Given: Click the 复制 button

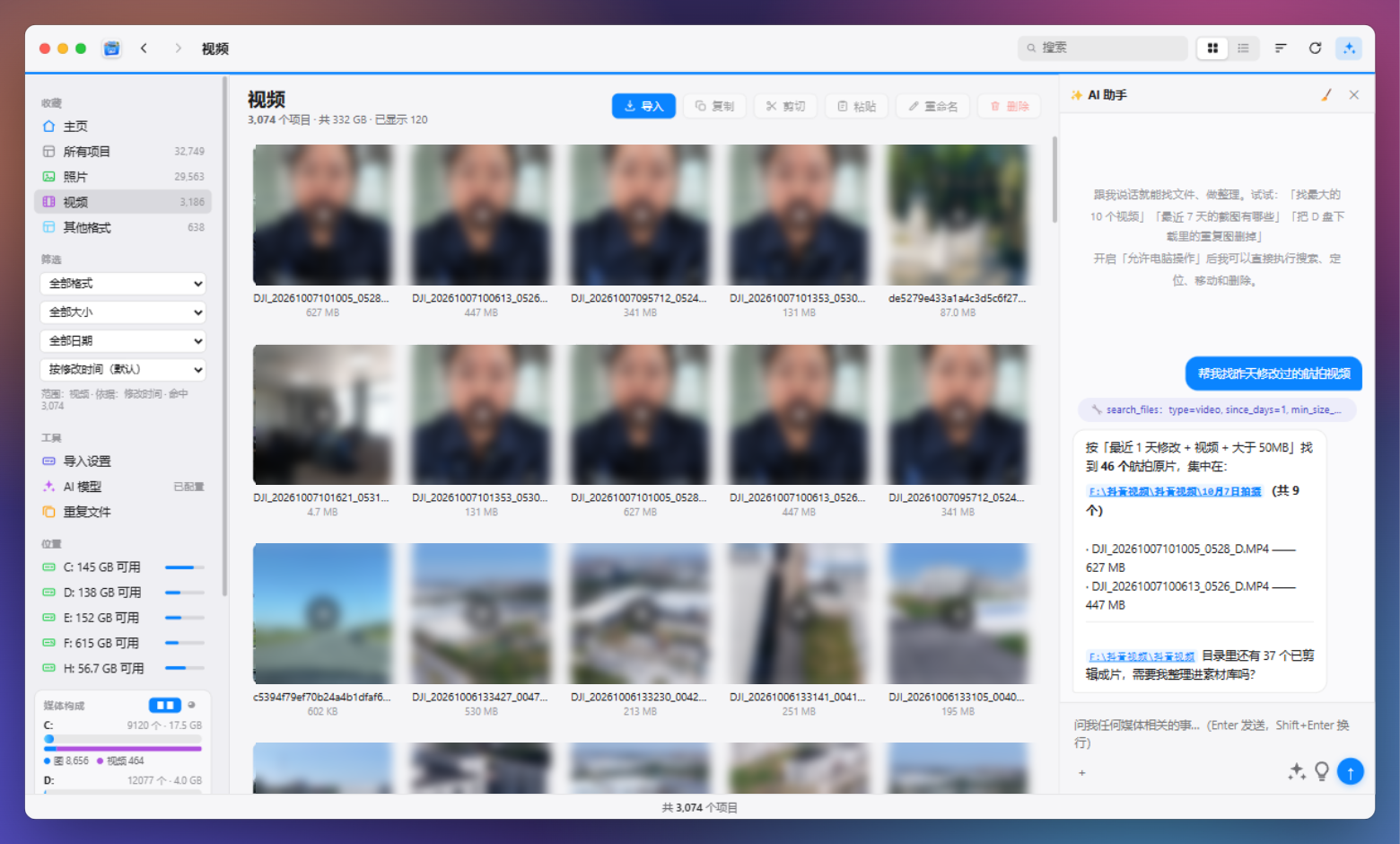Looking at the screenshot, I should pyautogui.click(x=714, y=106).
